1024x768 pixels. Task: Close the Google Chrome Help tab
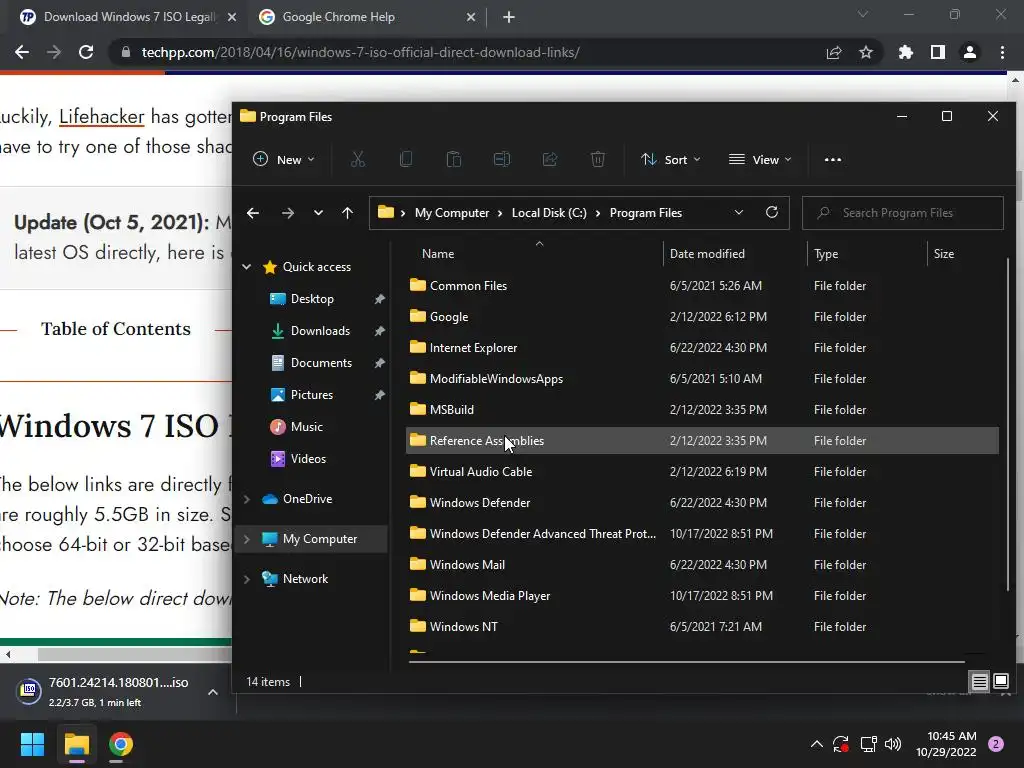pos(471,17)
